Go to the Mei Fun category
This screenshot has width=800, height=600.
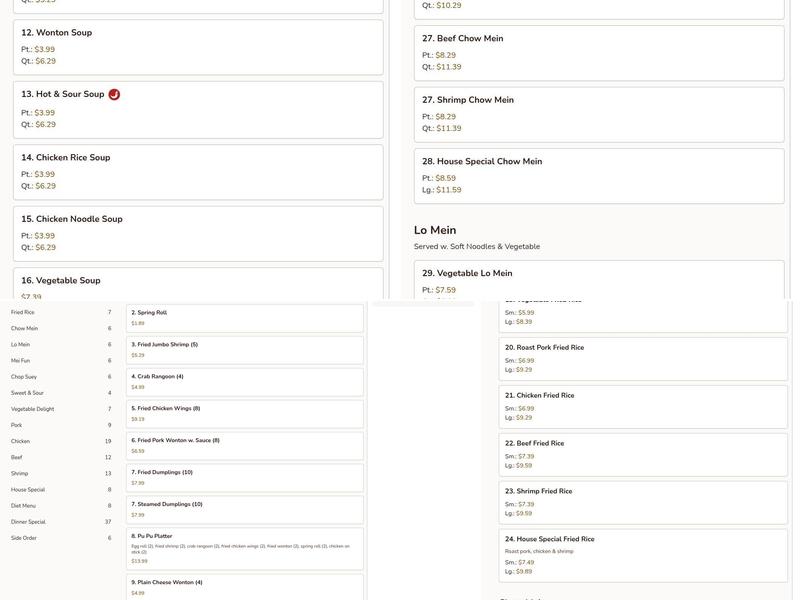(x=21, y=361)
